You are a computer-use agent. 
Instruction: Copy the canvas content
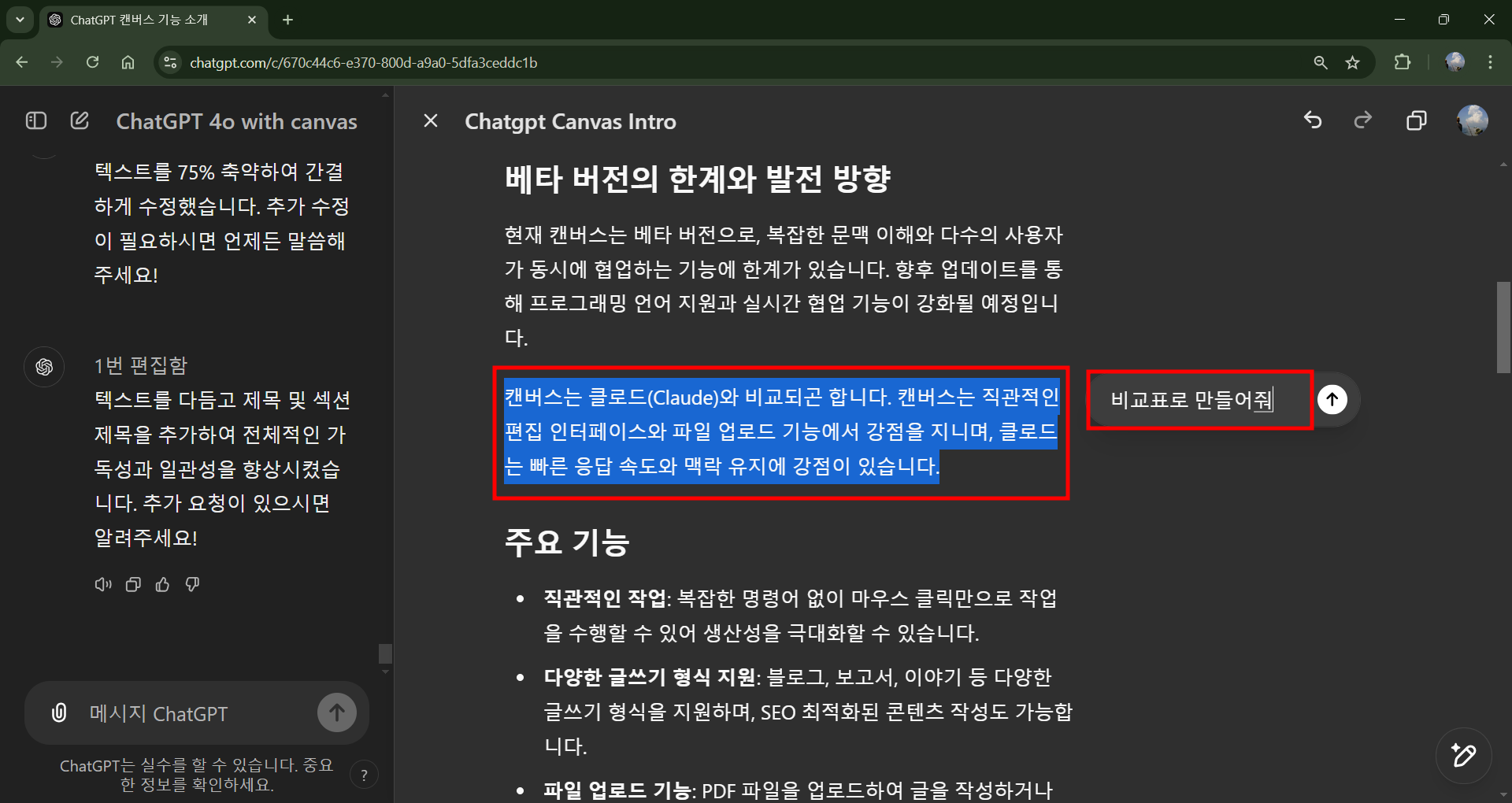point(1416,120)
